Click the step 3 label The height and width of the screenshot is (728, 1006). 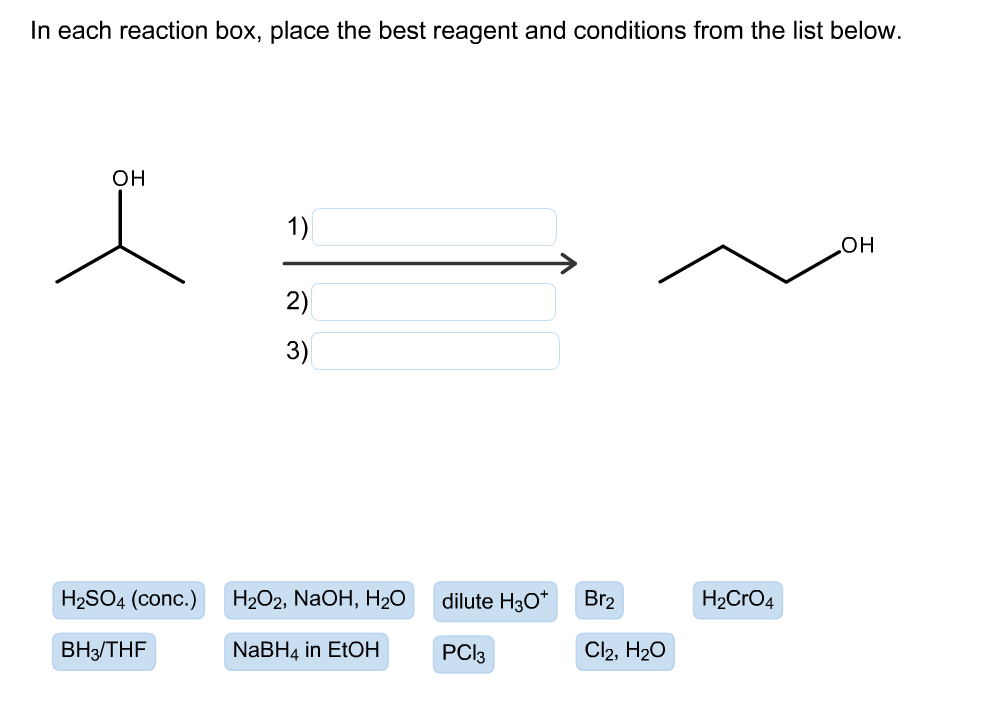(x=295, y=350)
